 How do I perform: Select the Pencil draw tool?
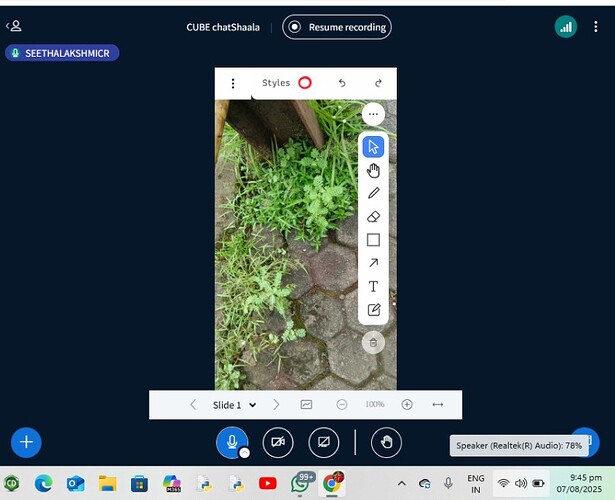[x=373, y=193]
